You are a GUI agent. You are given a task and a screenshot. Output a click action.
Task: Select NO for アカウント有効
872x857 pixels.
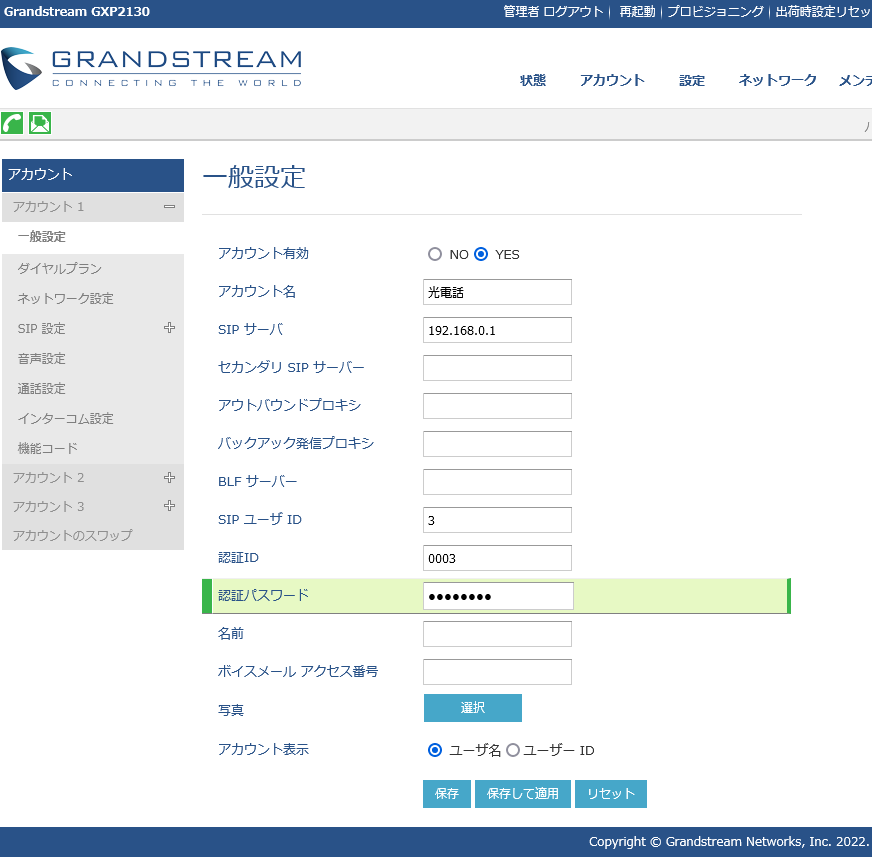click(x=435, y=254)
